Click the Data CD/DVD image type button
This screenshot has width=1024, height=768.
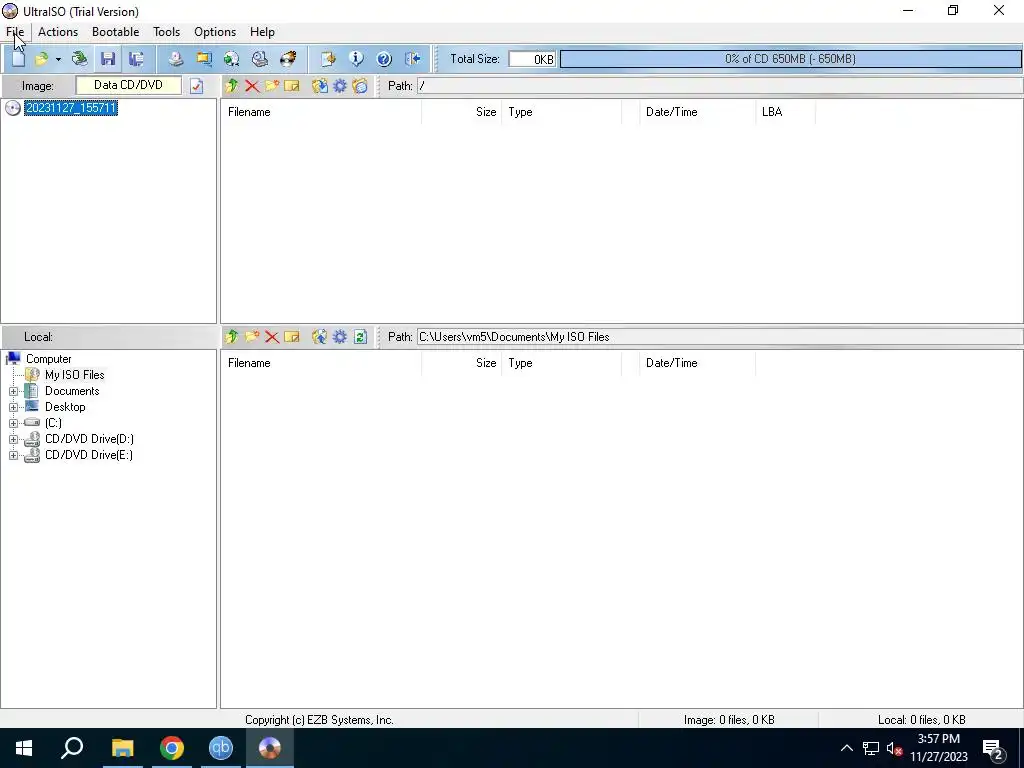pyautogui.click(x=129, y=85)
